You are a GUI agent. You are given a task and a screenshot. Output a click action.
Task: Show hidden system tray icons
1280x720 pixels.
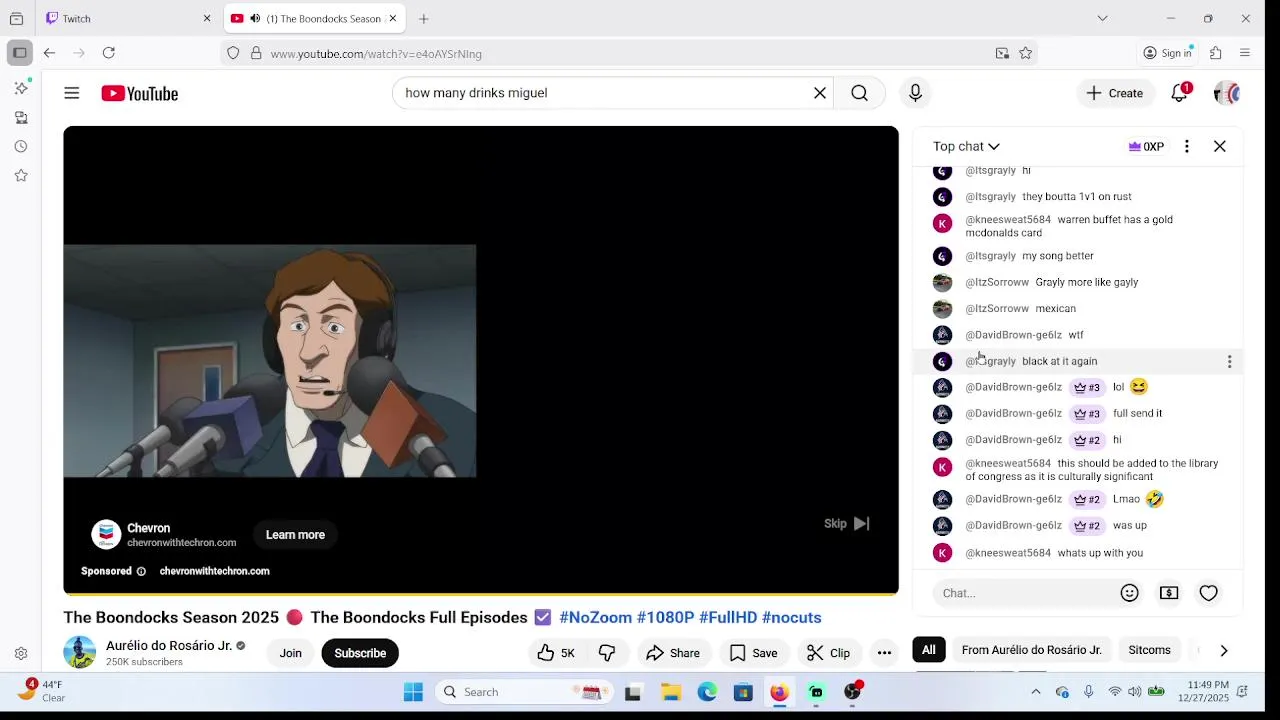coord(1036,692)
